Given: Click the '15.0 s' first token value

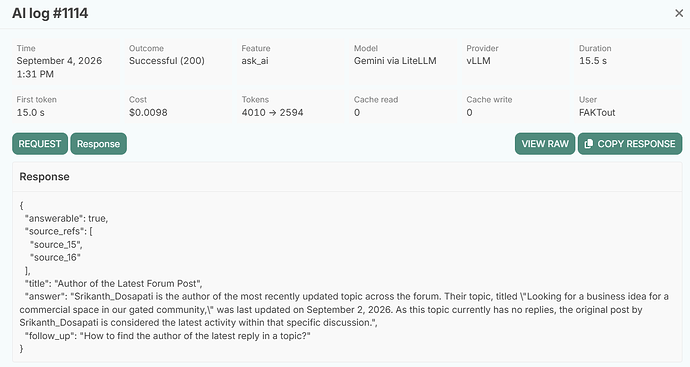Looking at the screenshot, I should (31, 113).
